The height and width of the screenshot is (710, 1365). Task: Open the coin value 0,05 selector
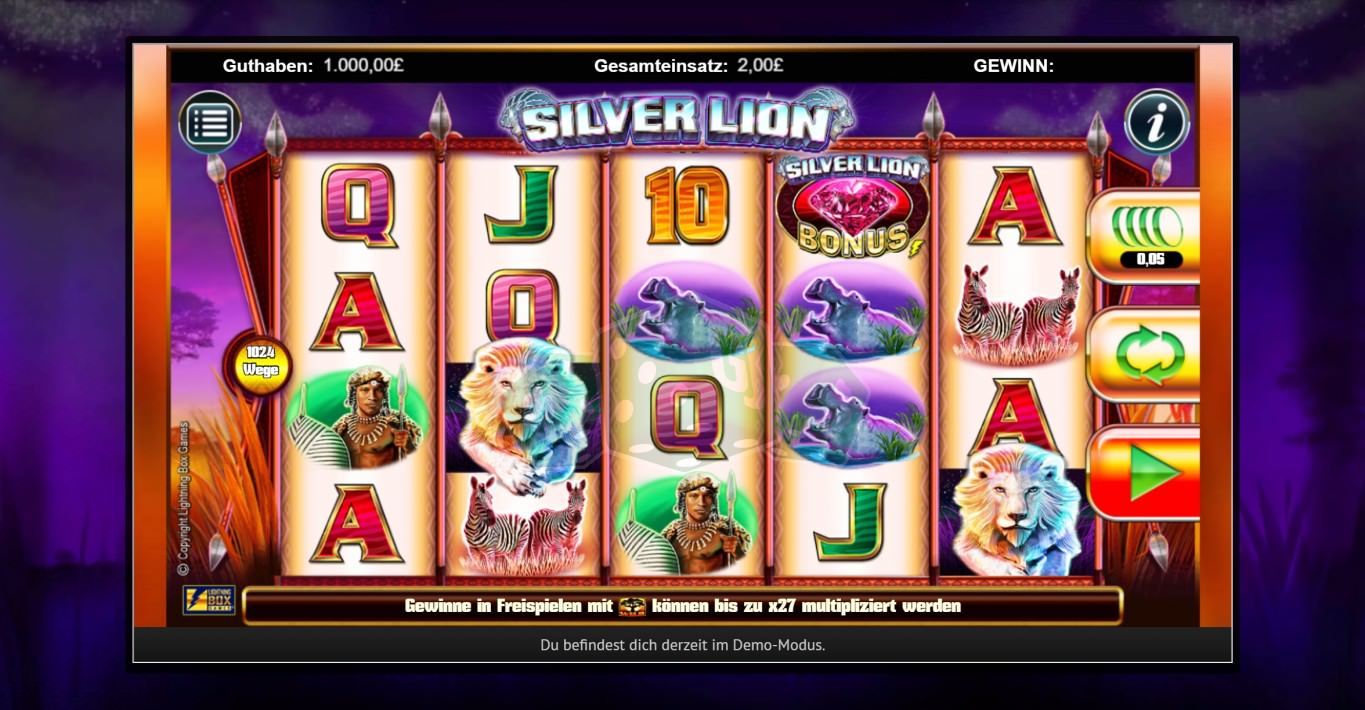tap(1143, 236)
